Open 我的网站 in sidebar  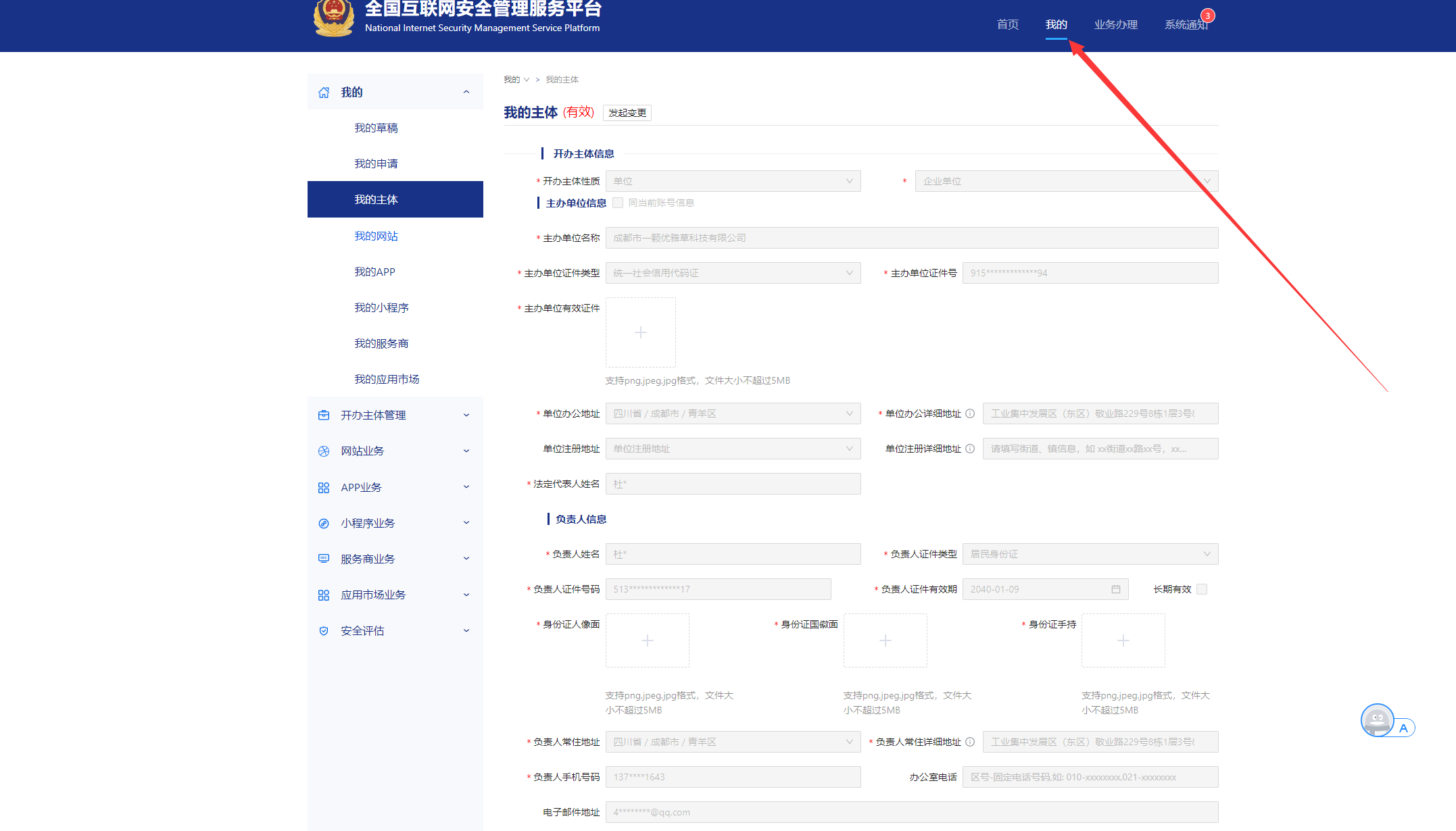tap(377, 236)
